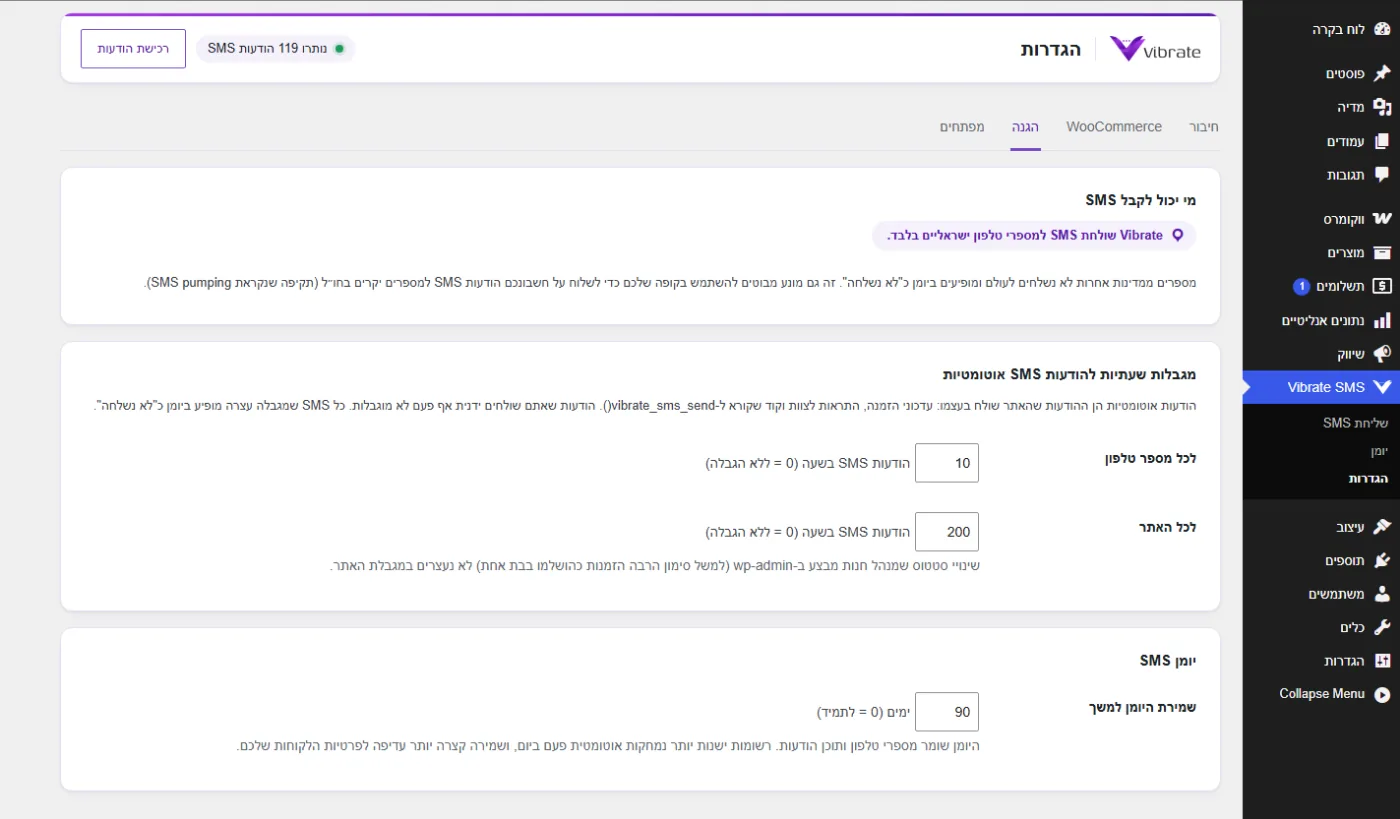Click the WooCommerce icon beside ווקומרס

point(1382,219)
